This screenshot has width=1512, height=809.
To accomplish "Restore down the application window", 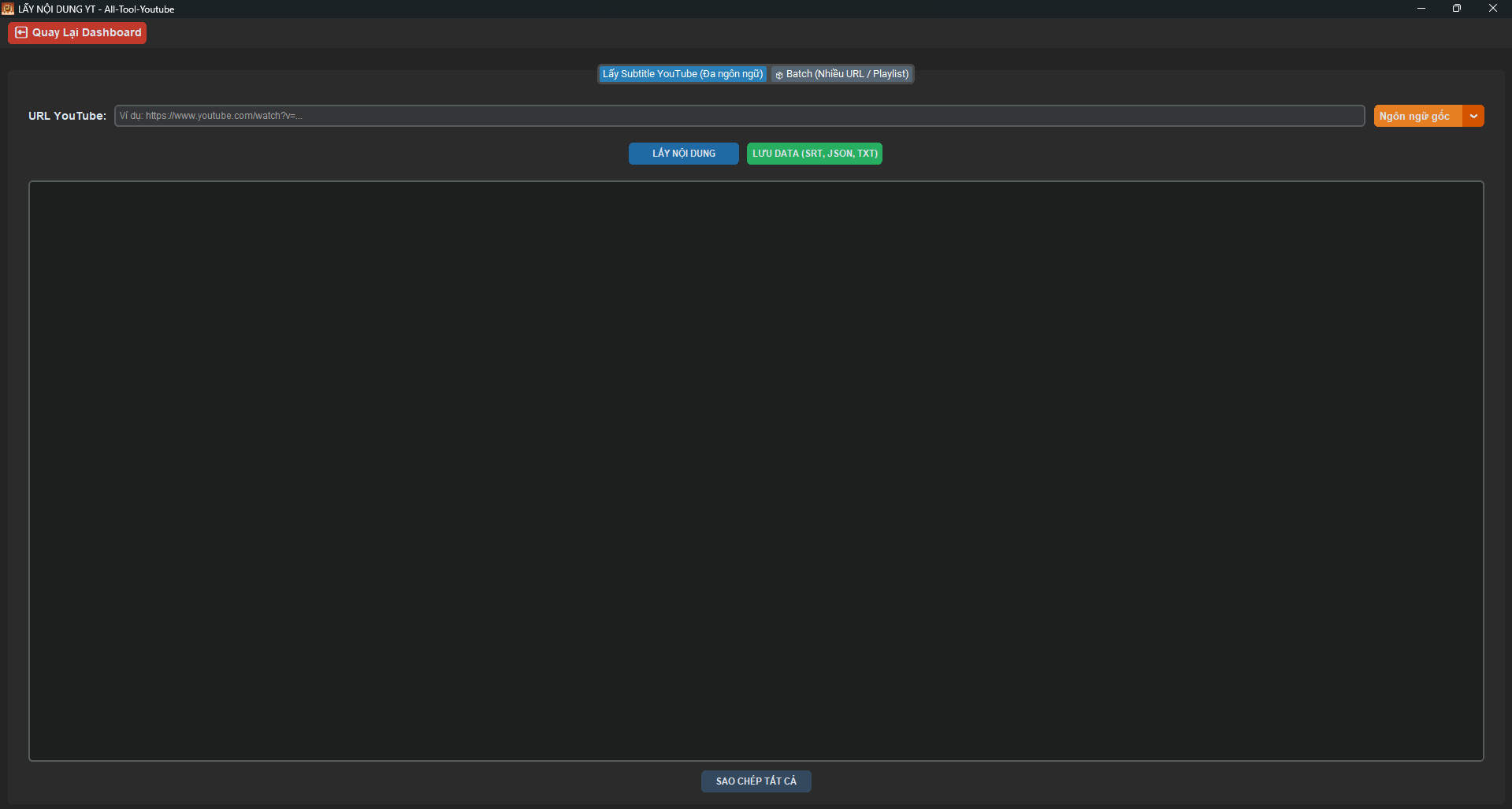I will 1456,9.
